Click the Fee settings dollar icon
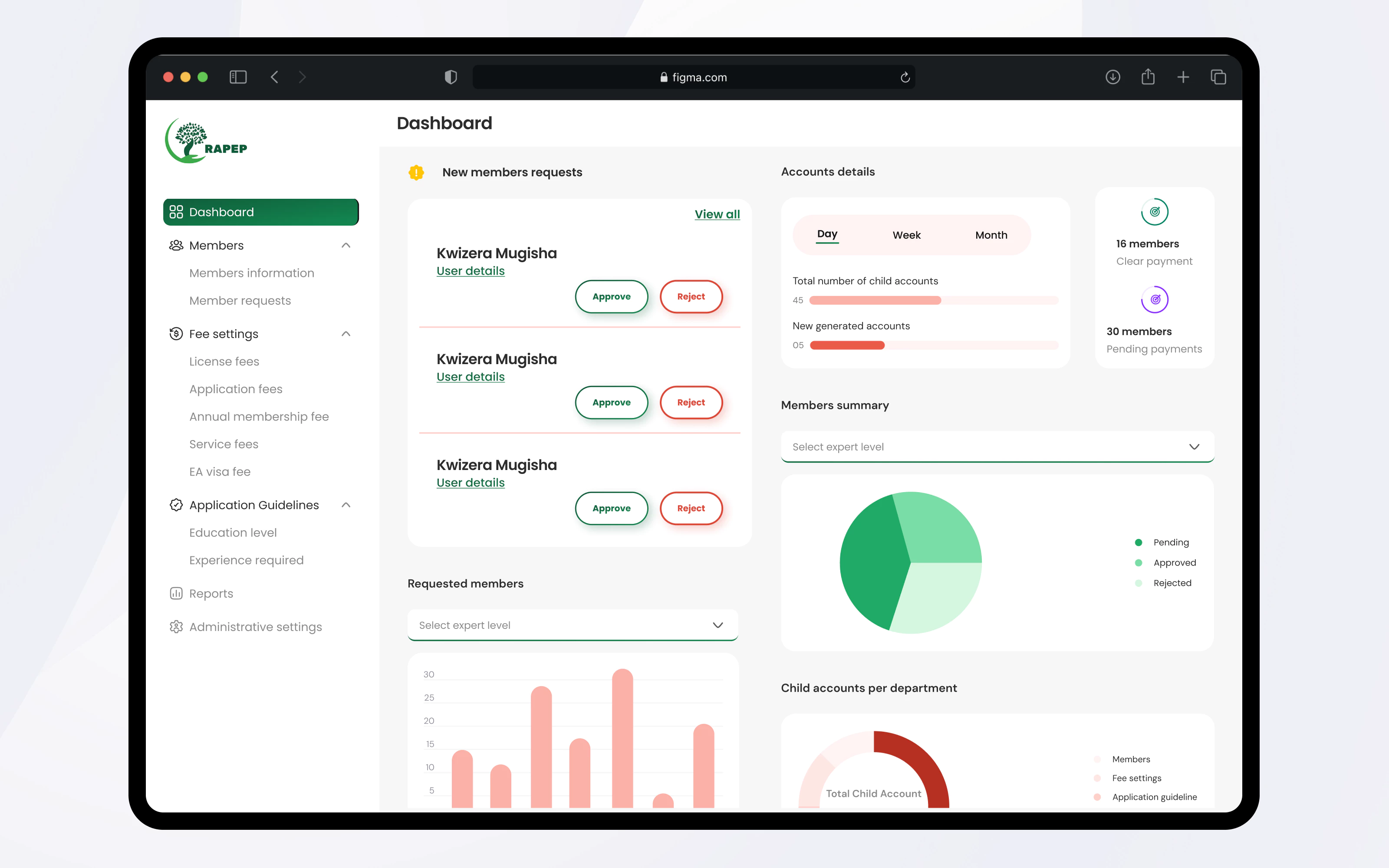The width and height of the screenshot is (1389, 868). click(176, 334)
